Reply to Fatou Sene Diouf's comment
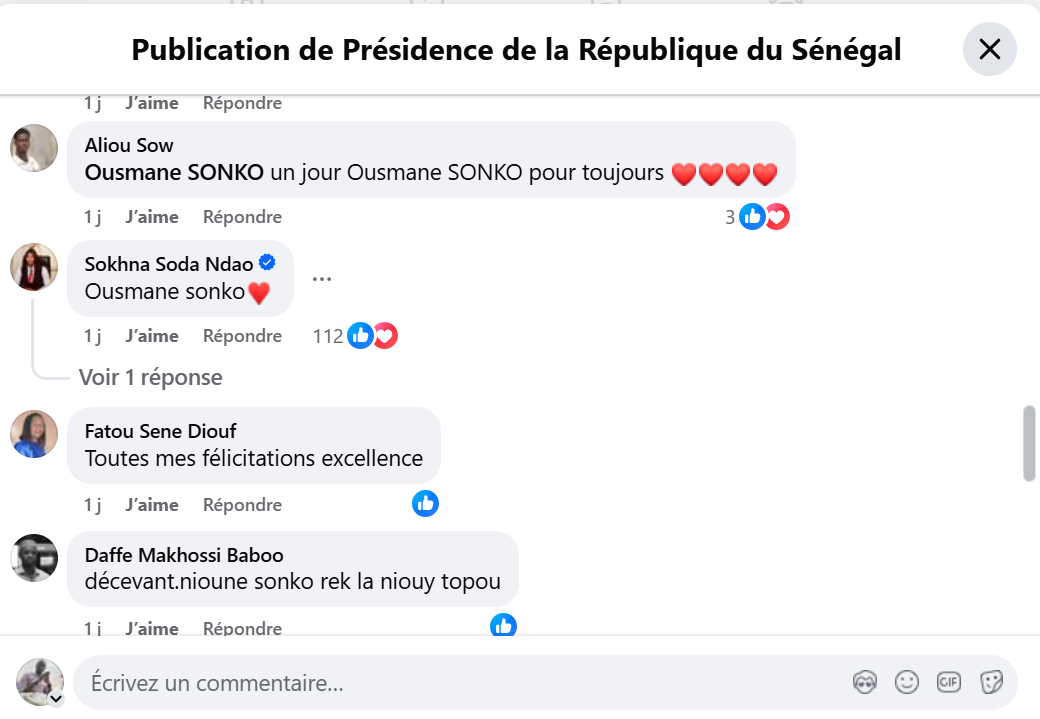This screenshot has height=719, width=1040. [242, 505]
